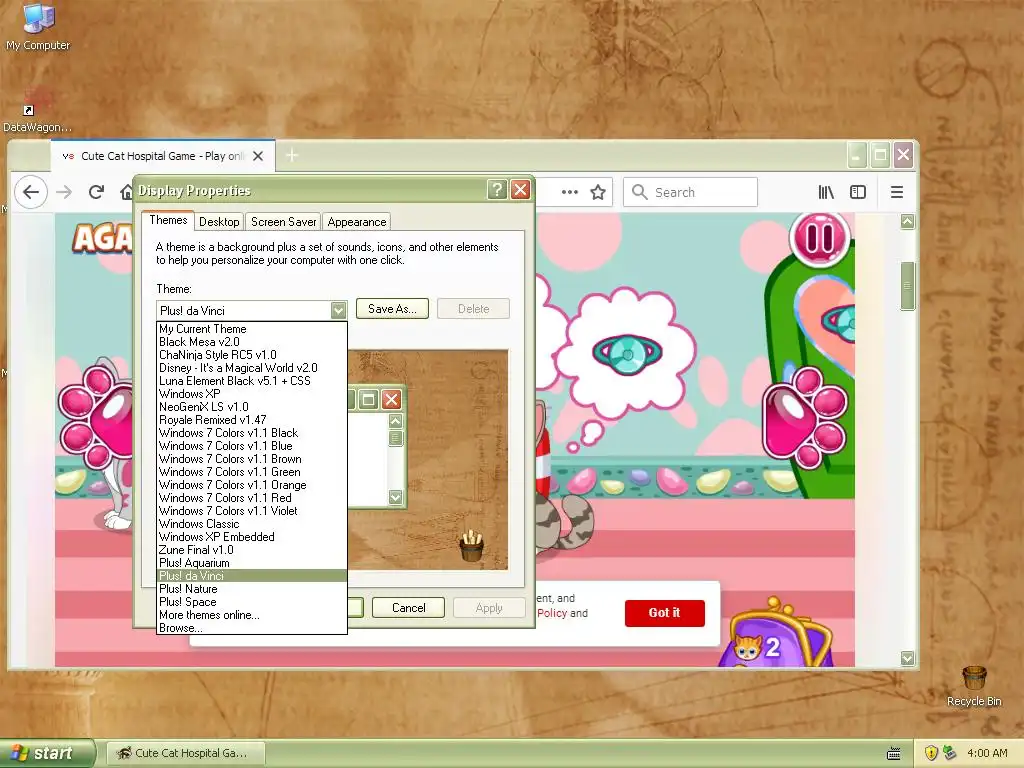
Task: Choose Browse... in theme list
Action: click(252, 628)
